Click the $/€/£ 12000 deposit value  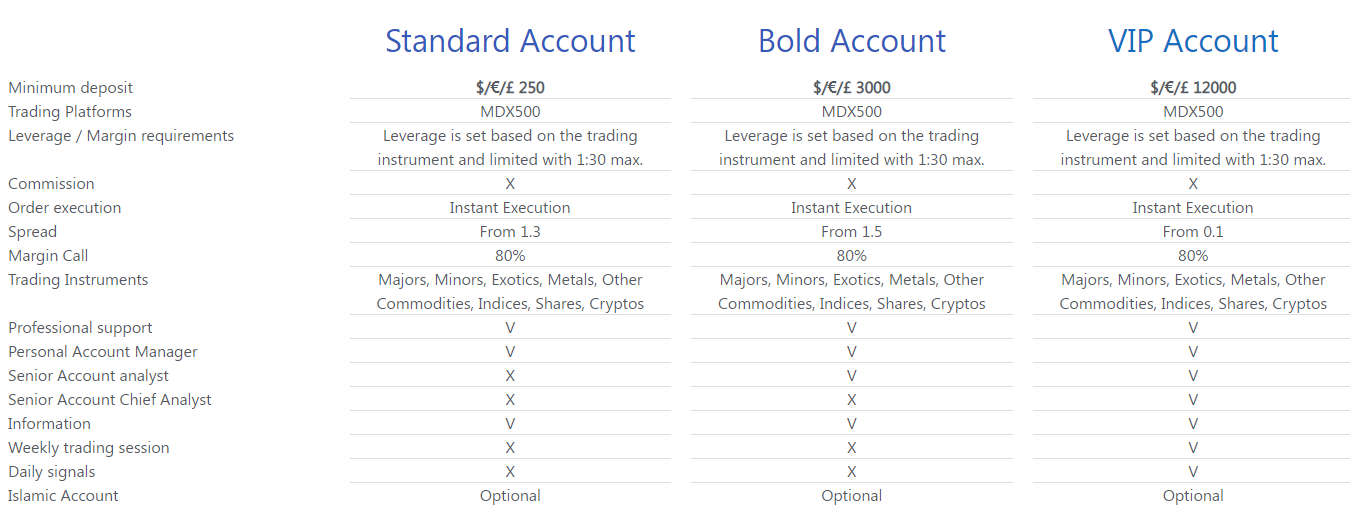[1193, 88]
